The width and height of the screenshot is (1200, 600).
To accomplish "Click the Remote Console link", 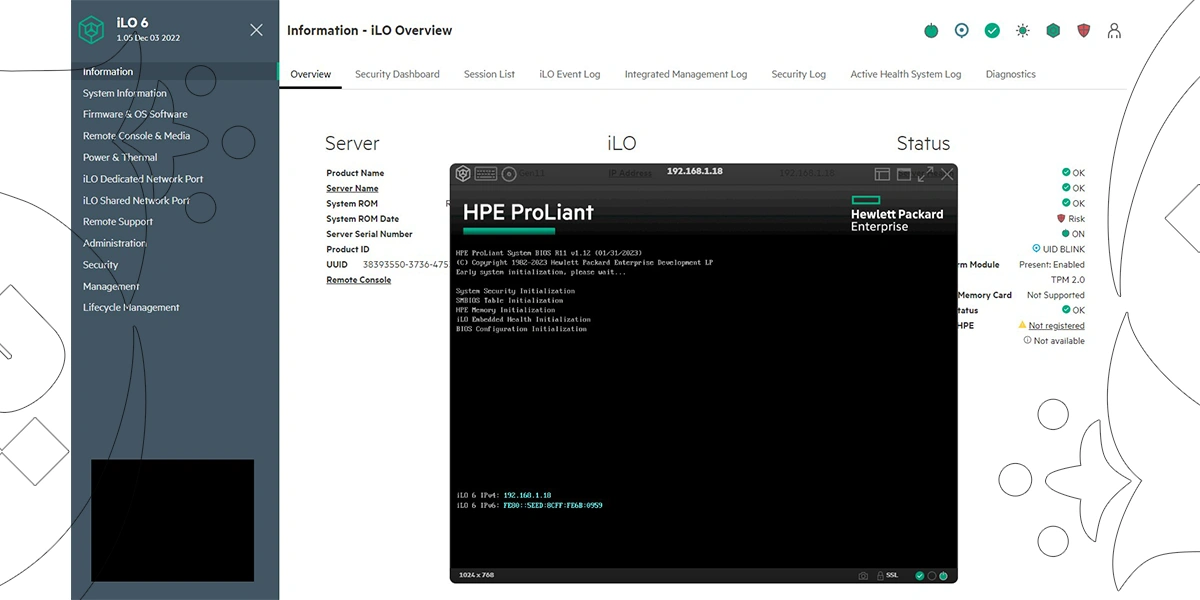I will click(x=358, y=280).
